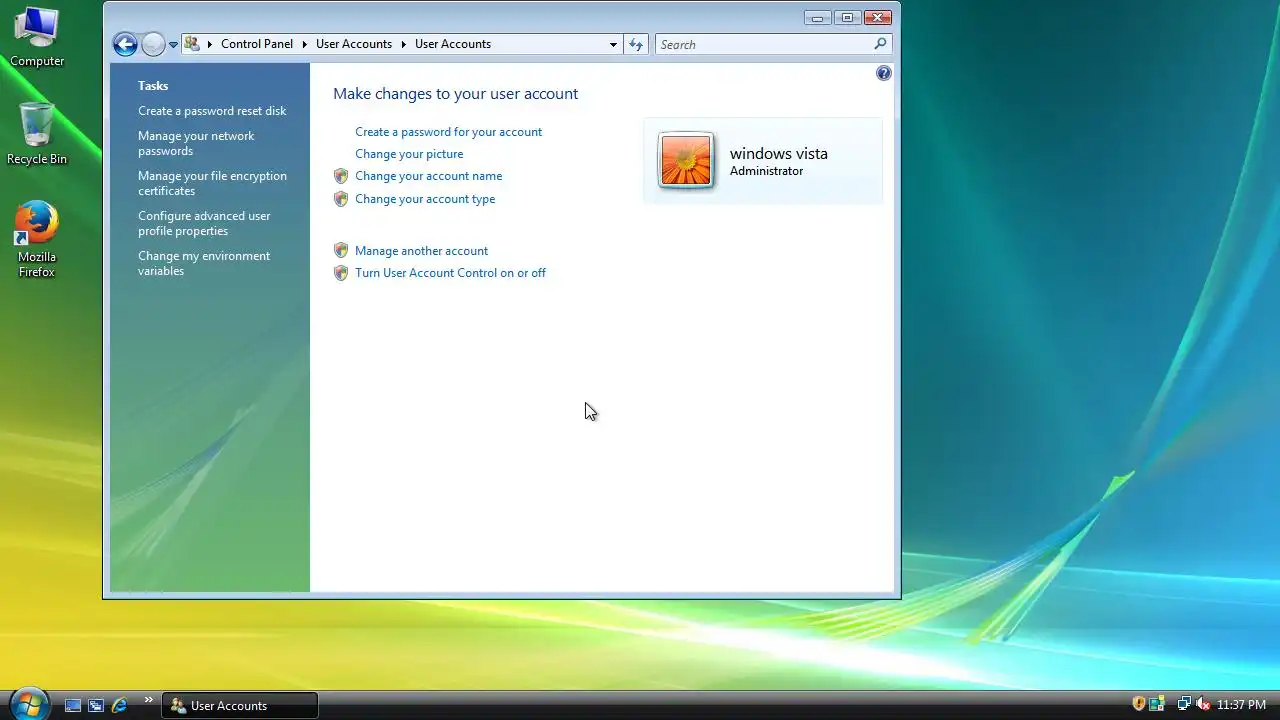Image resolution: width=1280 pixels, height=720 pixels.
Task: Open the recent pages dropdown arrow
Action: (173, 45)
